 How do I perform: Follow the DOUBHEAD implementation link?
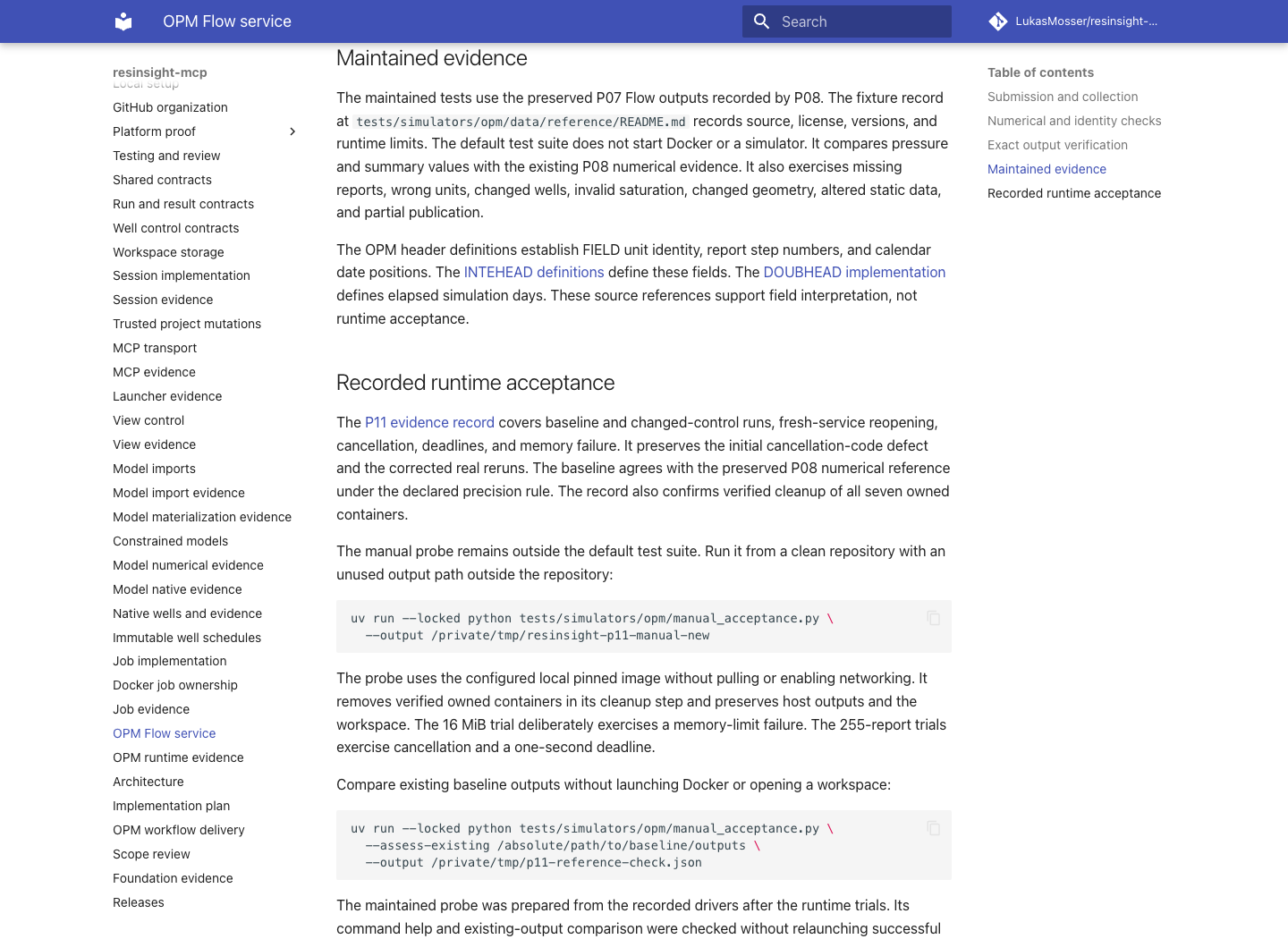(x=854, y=272)
